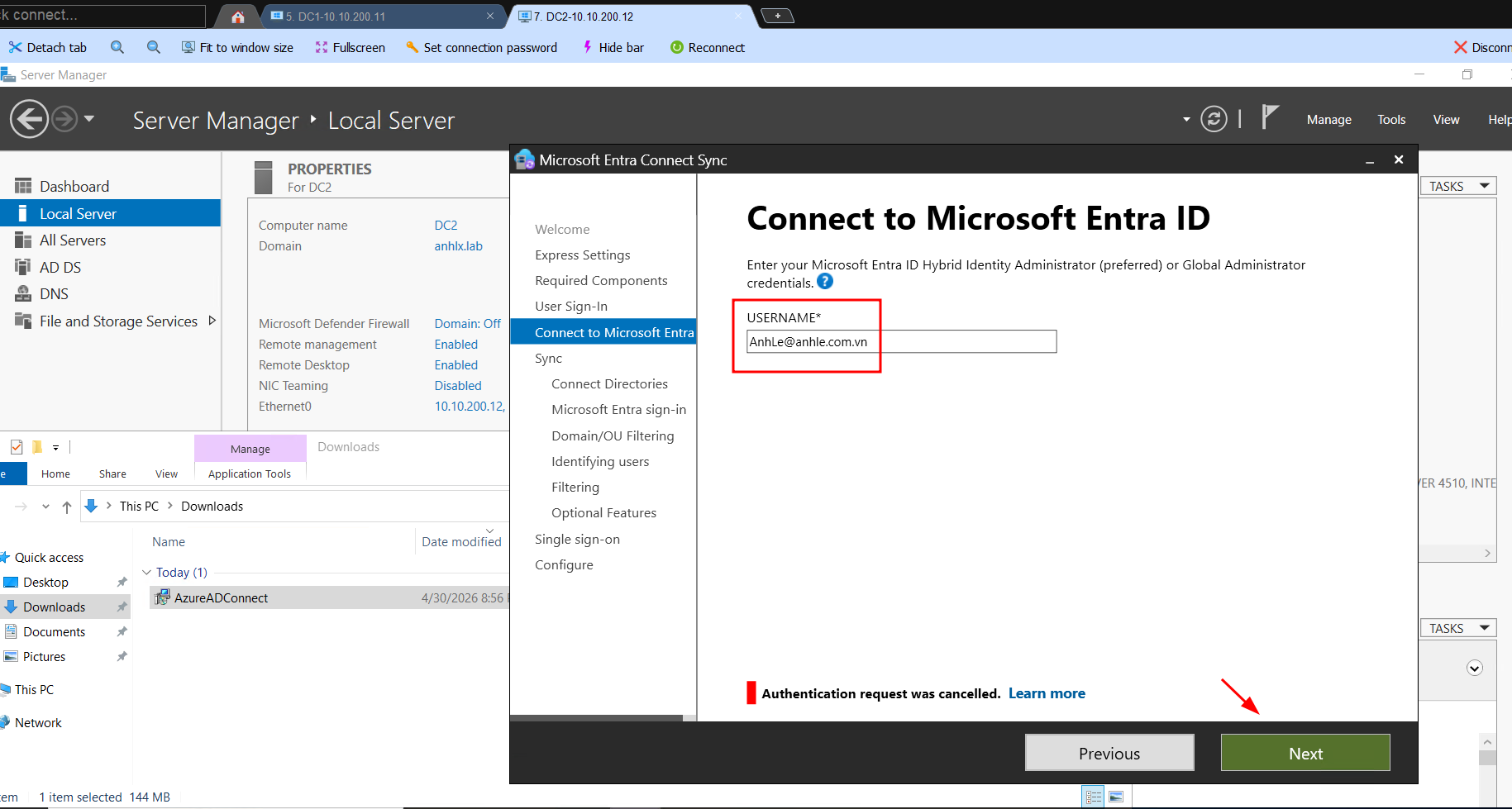Select Optional Features wizard step
The height and width of the screenshot is (809, 1512).
[x=603, y=513]
